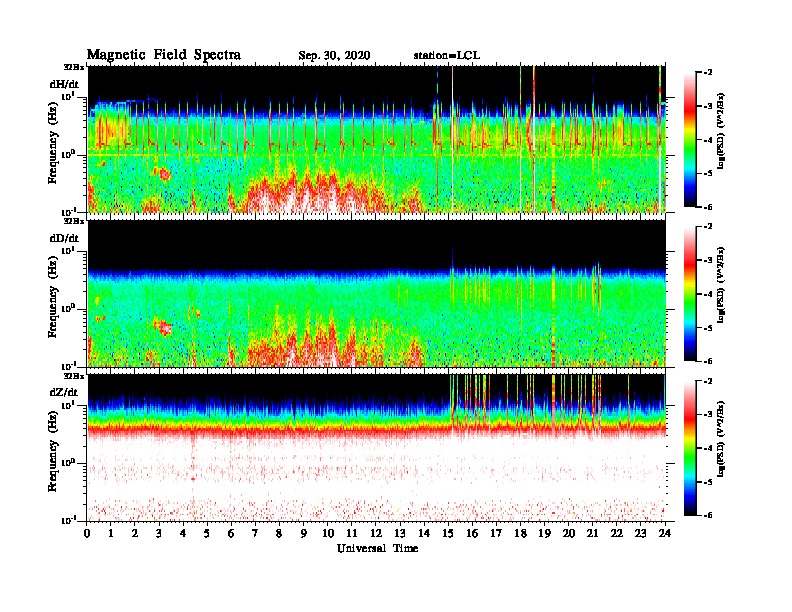The width and height of the screenshot is (792, 612).
Task: Click hour tick label "23" on time axis
Action: point(640,533)
